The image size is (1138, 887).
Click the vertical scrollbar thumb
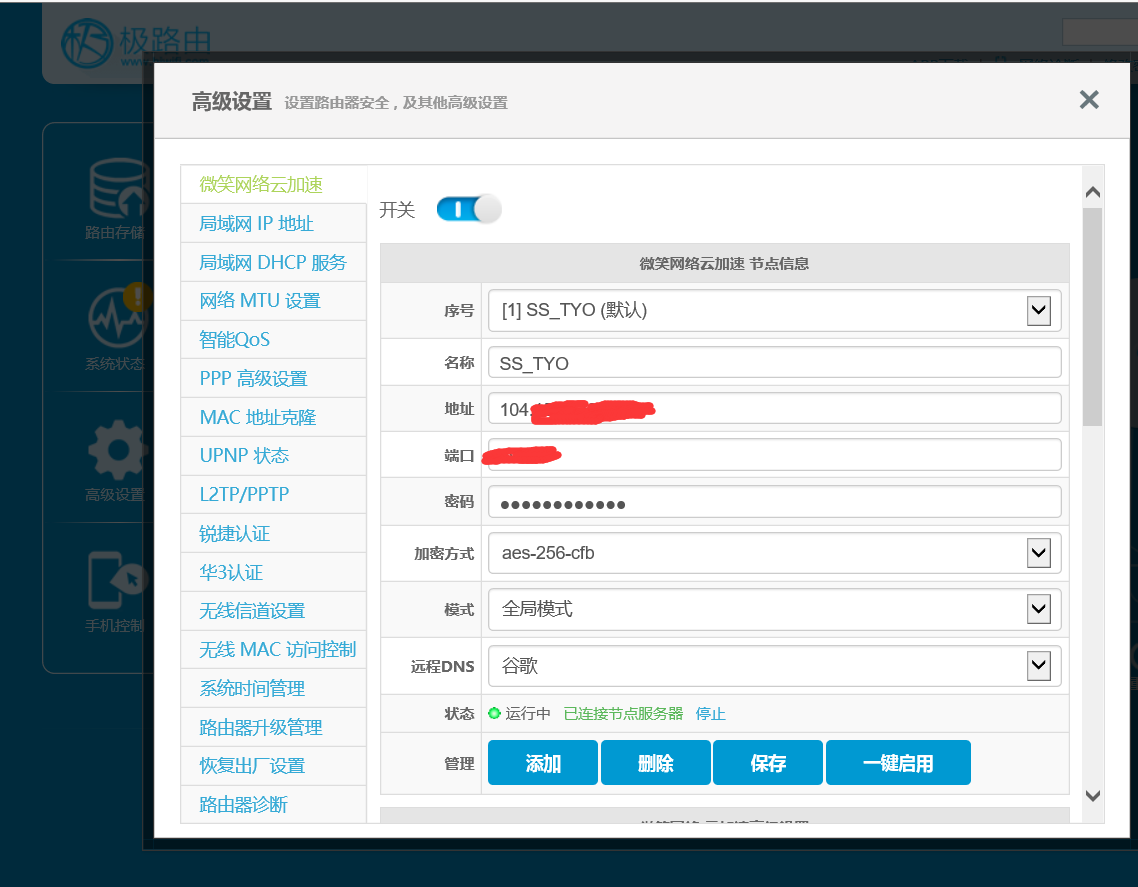pyautogui.click(x=1092, y=316)
